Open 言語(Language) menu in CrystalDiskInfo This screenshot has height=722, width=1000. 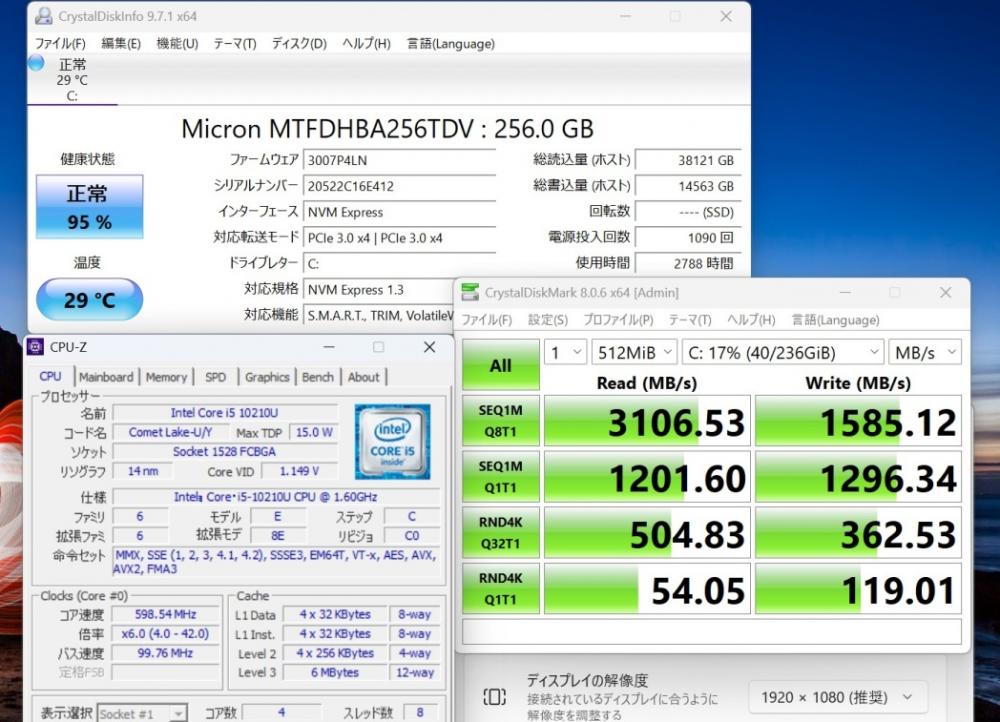[450, 43]
